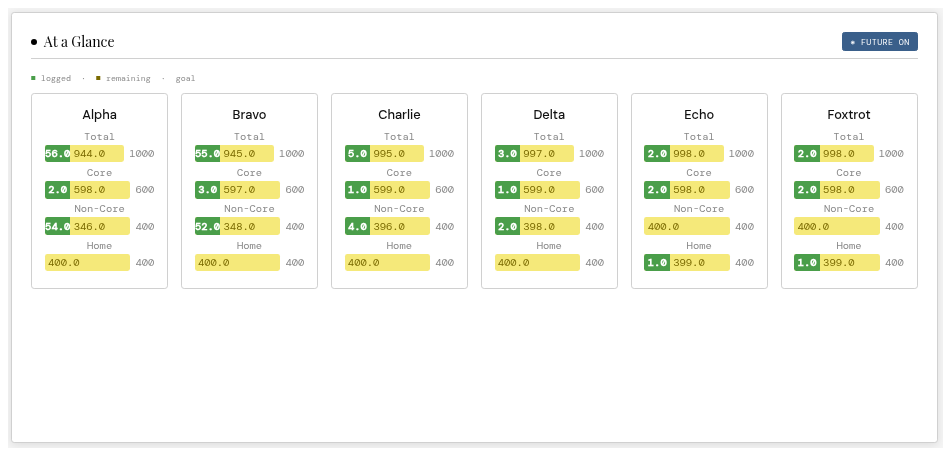Click Echo's Home 1.0 logged segment
The image size is (951, 456).
pos(657,263)
